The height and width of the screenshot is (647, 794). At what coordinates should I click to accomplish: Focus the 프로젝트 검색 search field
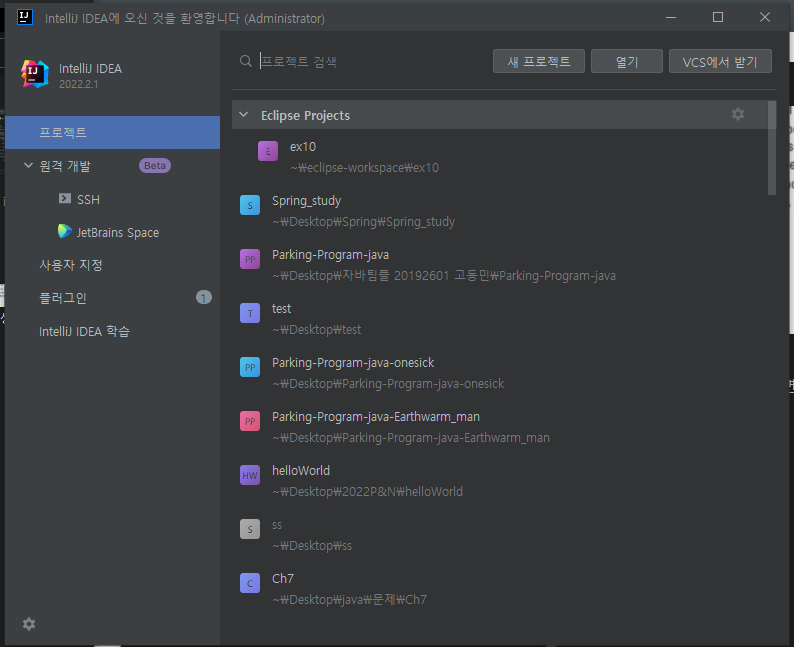(x=372, y=61)
